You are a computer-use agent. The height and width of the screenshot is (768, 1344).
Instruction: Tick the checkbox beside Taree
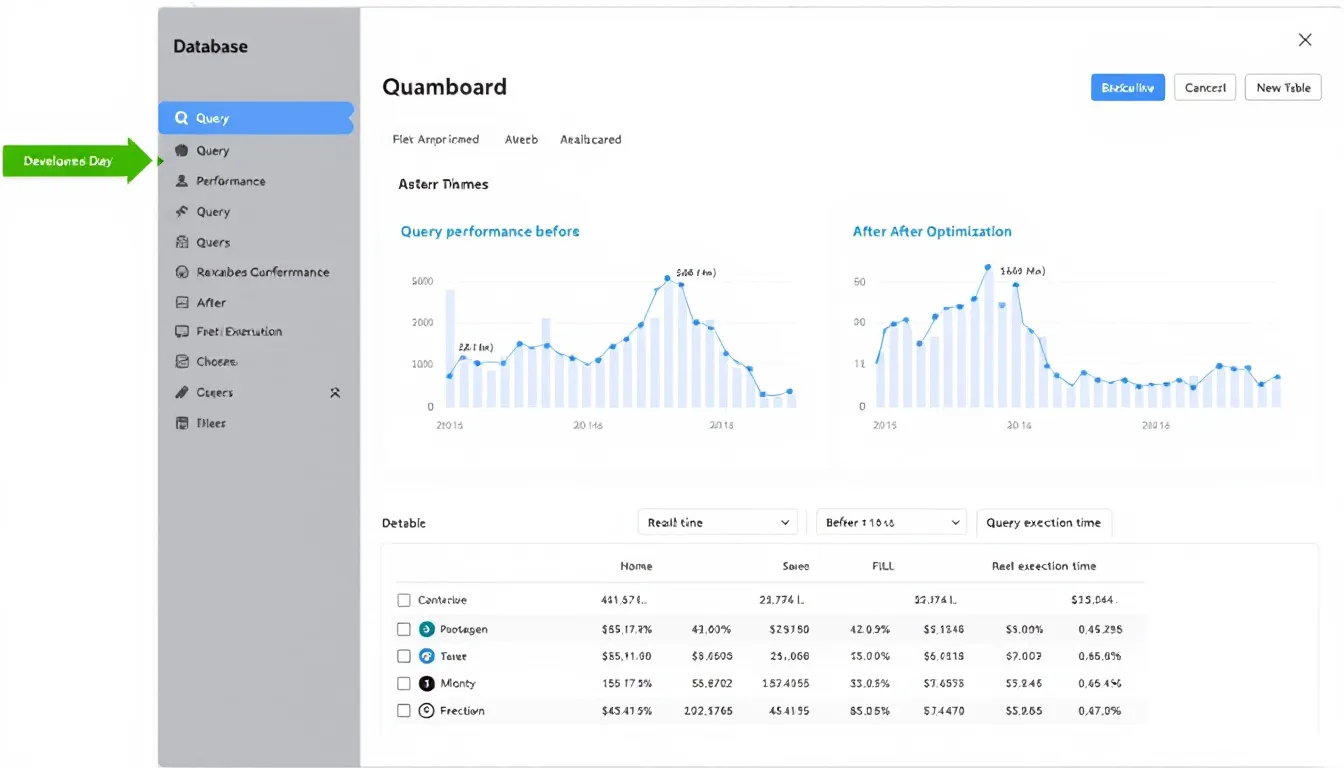point(404,656)
